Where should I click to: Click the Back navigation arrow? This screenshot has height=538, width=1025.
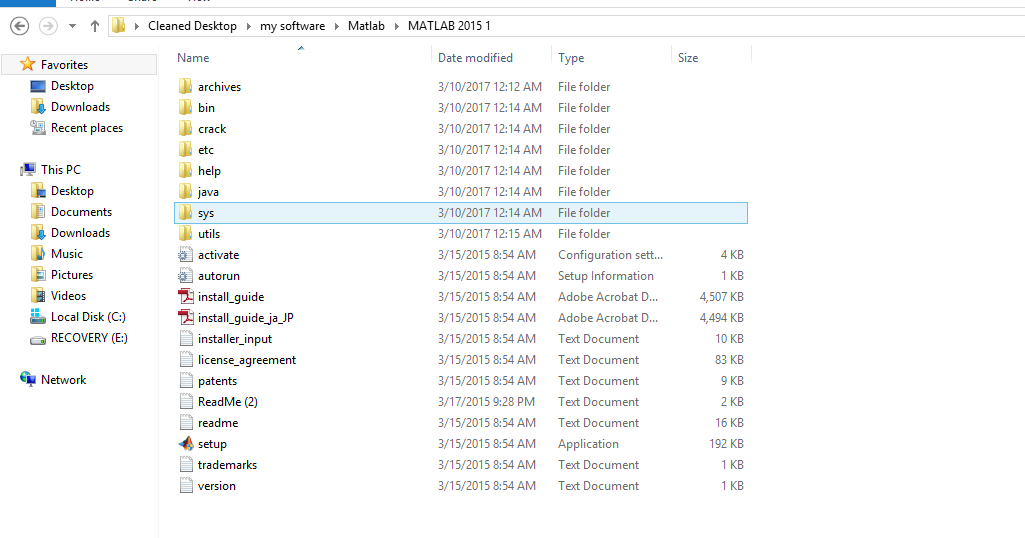point(20,26)
